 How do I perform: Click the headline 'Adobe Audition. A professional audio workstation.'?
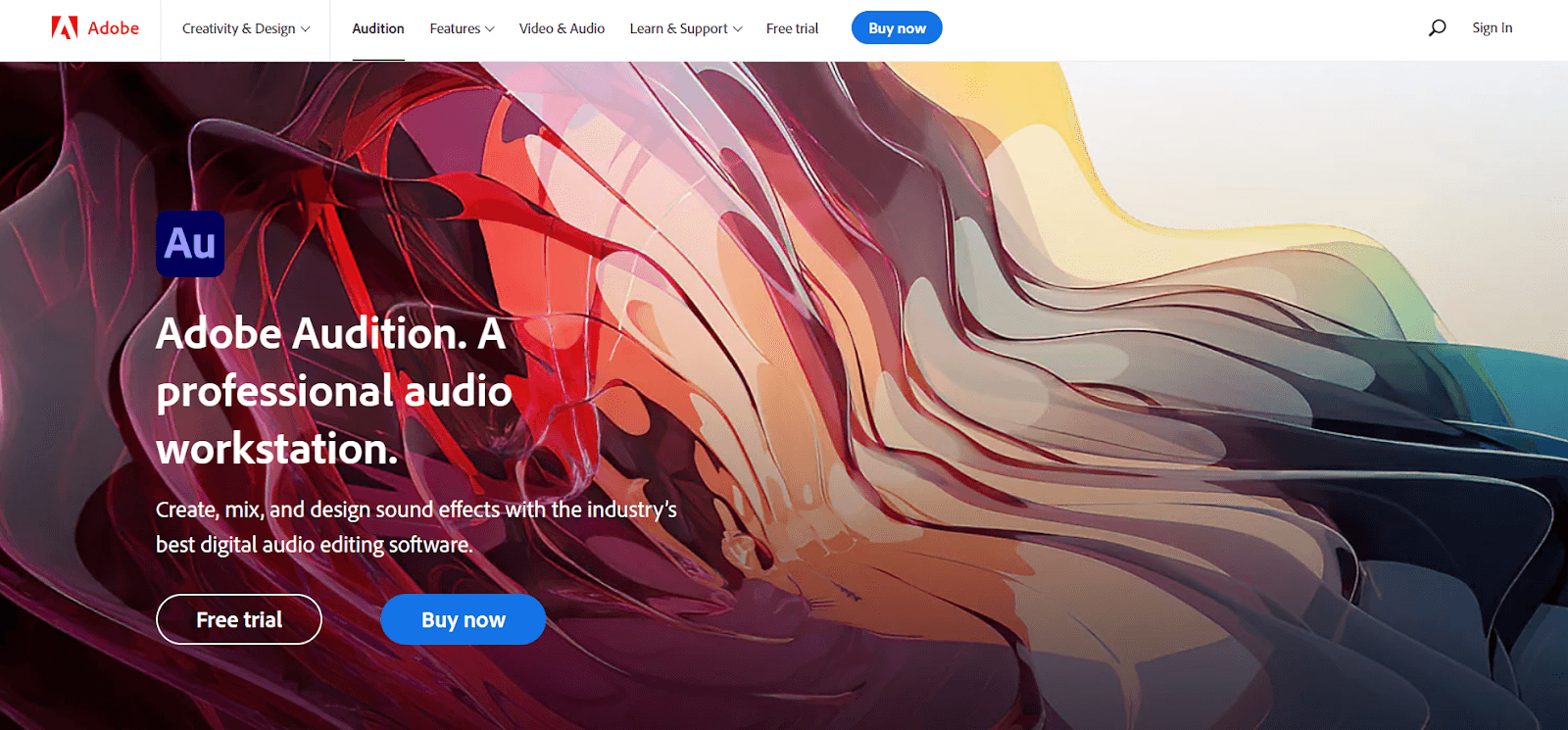[x=334, y=391]
